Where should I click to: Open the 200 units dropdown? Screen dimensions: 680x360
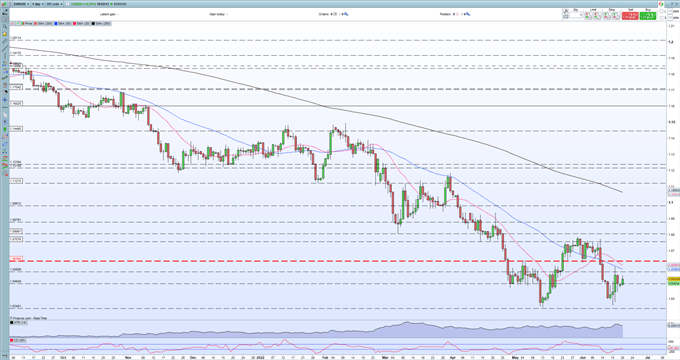click(x=54, y=4)
